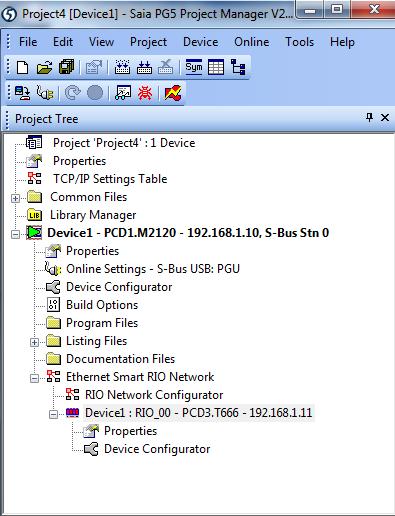Click the table view toolbar icon
Image resolution: width=395 pixels, height=516 pixels.
tap(216, 68)
